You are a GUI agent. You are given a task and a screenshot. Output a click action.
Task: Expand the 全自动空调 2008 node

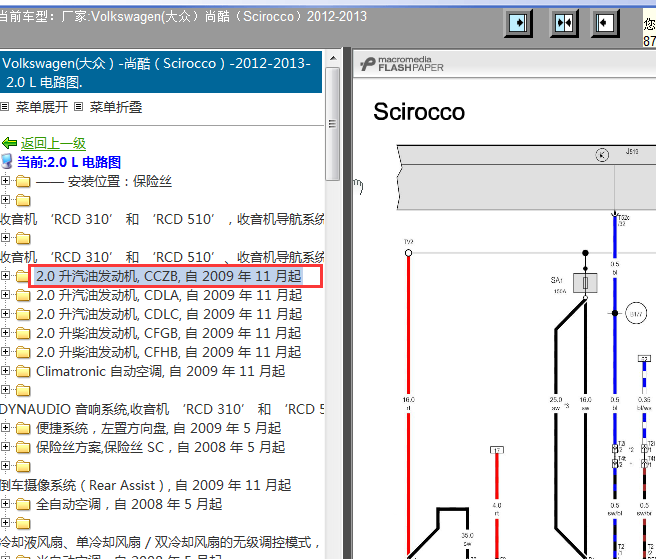tap(5, 504)
